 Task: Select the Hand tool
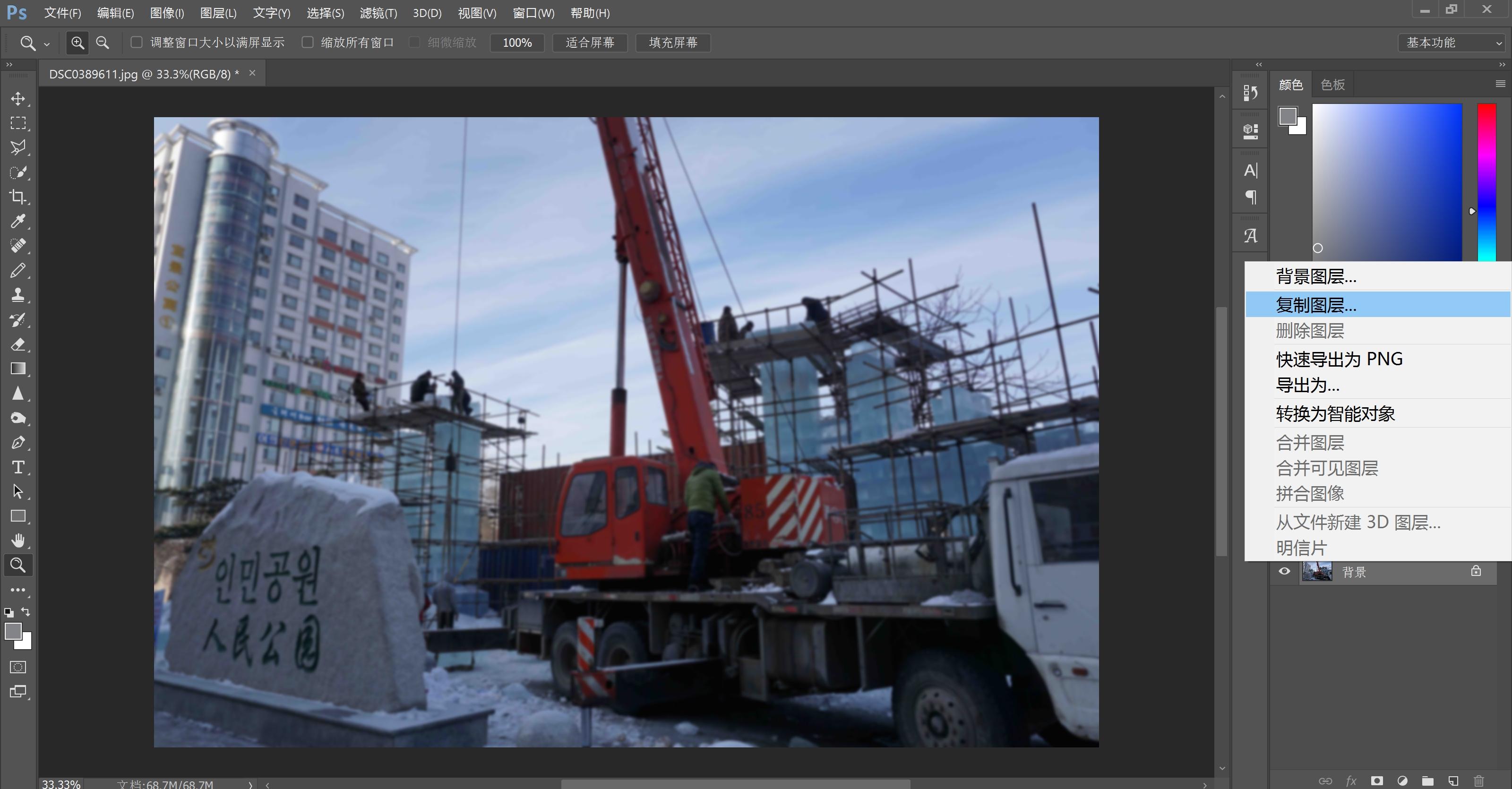tap(17, 540)
